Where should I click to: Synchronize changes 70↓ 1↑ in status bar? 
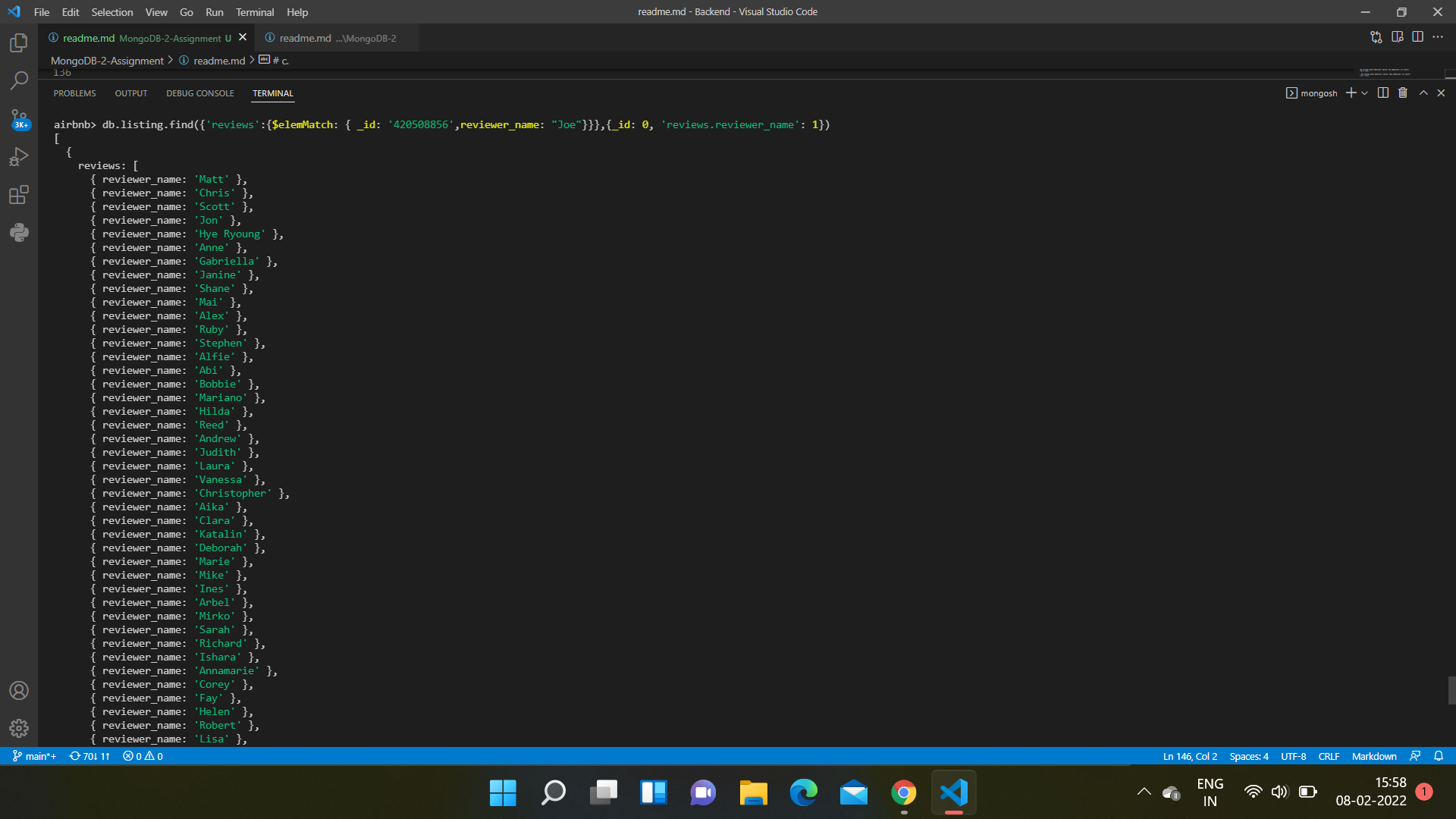(x=89, y=756)
